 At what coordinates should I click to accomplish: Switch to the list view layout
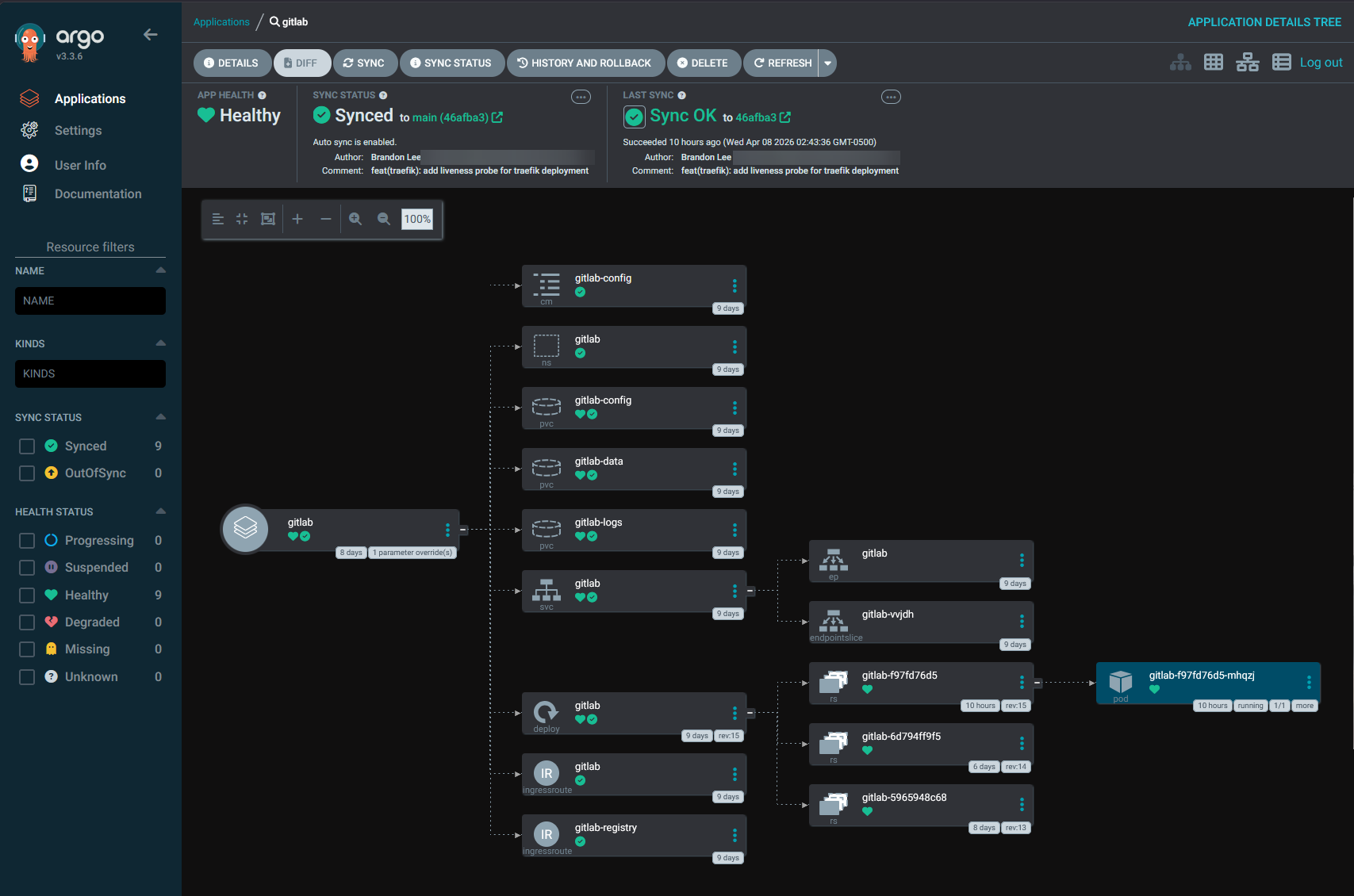(1281, 63)
